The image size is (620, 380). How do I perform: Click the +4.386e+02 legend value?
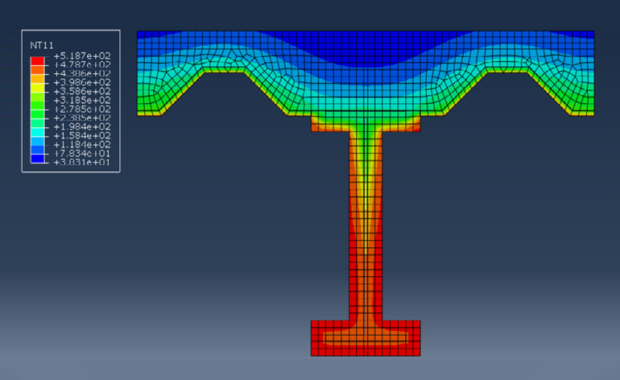point(82,74)
